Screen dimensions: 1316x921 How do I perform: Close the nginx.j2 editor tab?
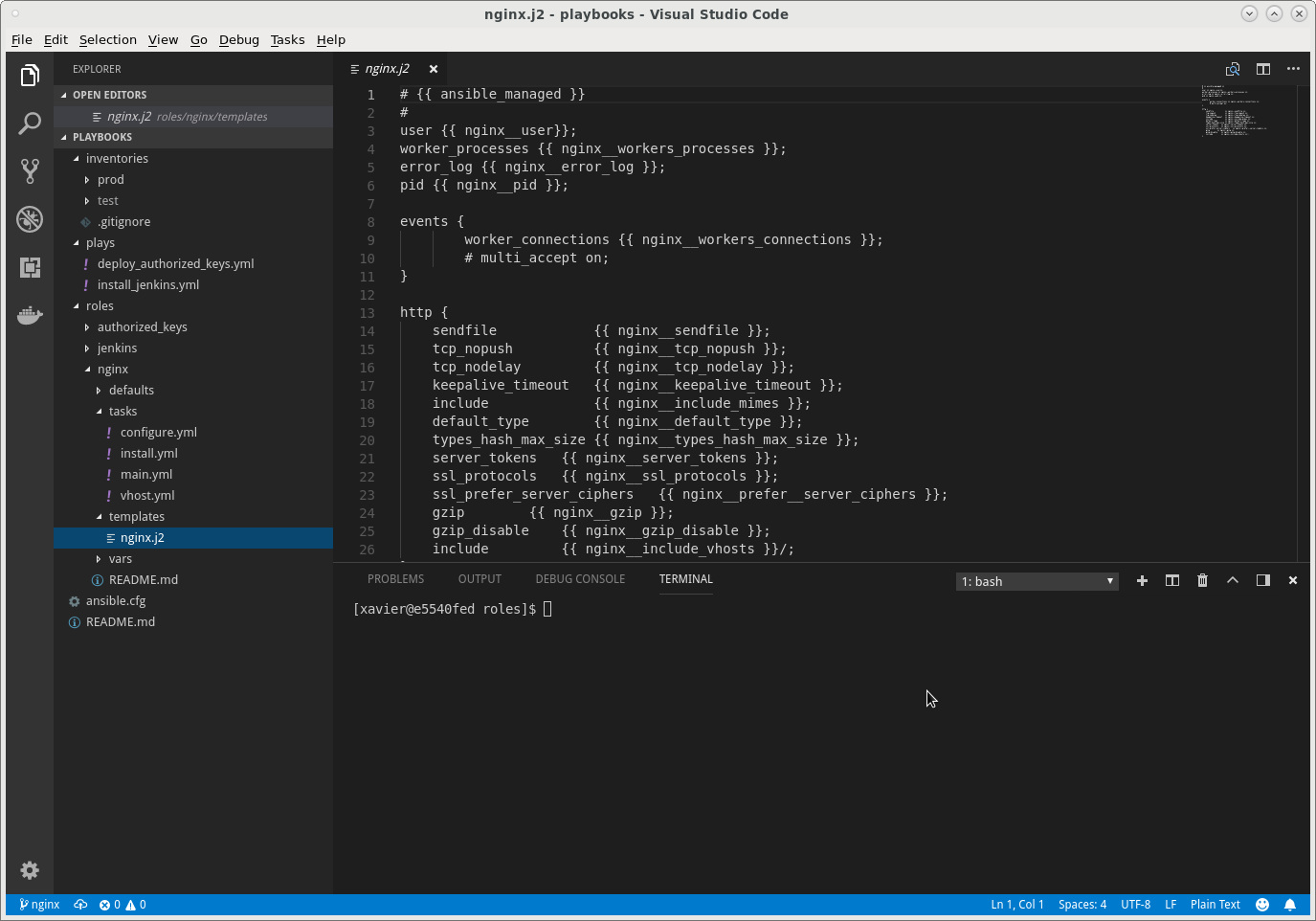tap(434, 69)
